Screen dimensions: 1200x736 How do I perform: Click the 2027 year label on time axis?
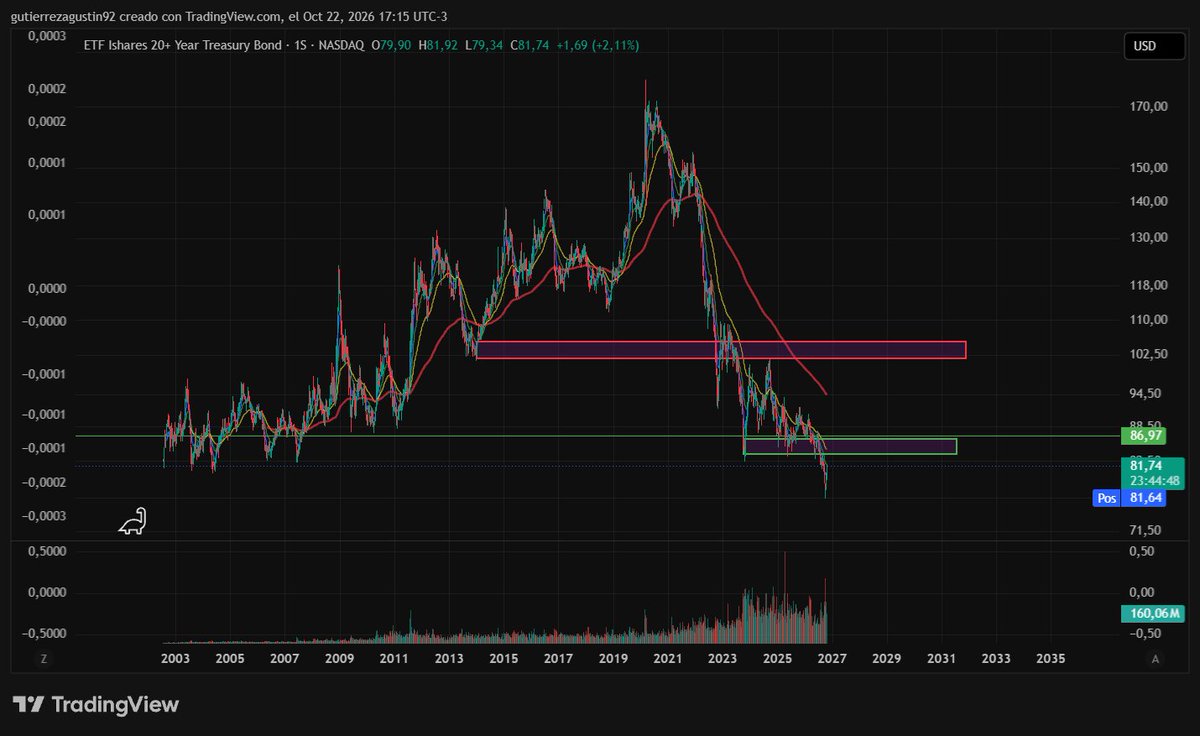click(832, 659)
